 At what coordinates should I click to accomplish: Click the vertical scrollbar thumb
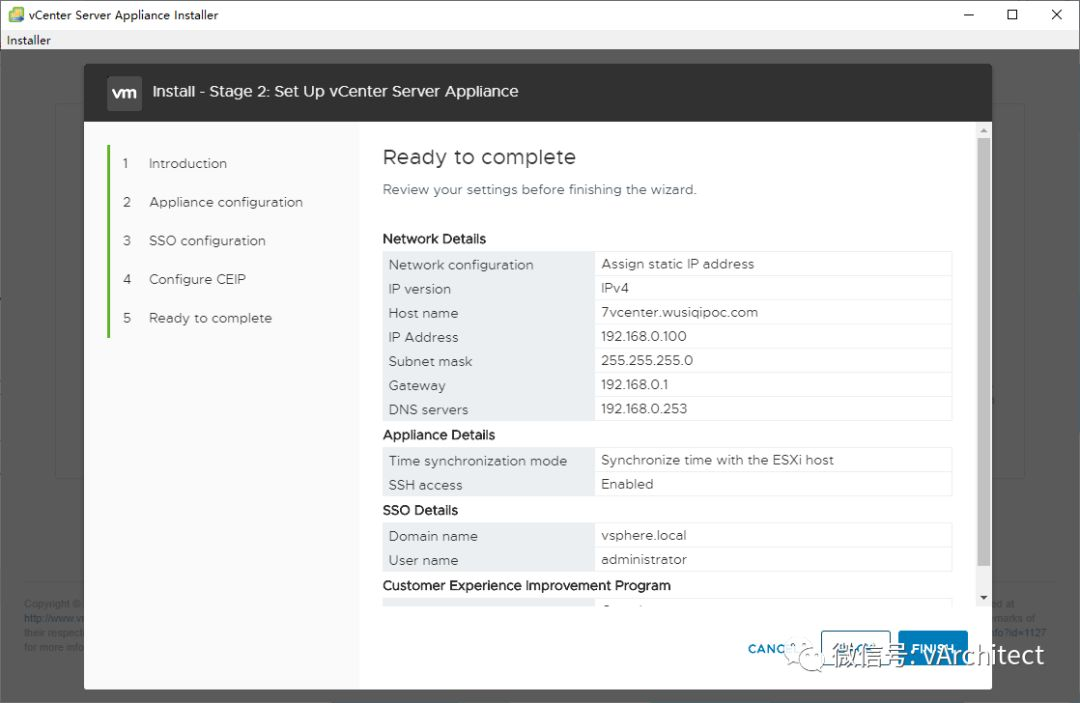click(983, 350)
